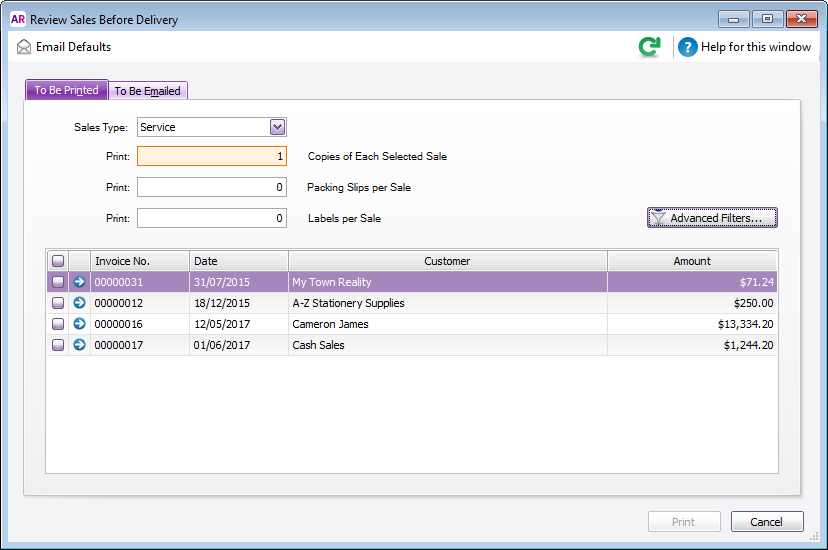The height and width of the screenshot is (550, 828).
Task: Click the Copies of Each Selected Sale field
Action: [212, 156]
